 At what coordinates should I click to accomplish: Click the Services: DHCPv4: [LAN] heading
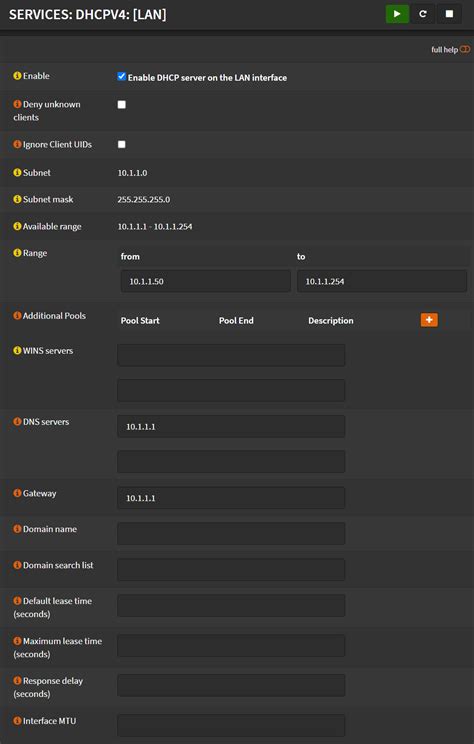(88, 14)
